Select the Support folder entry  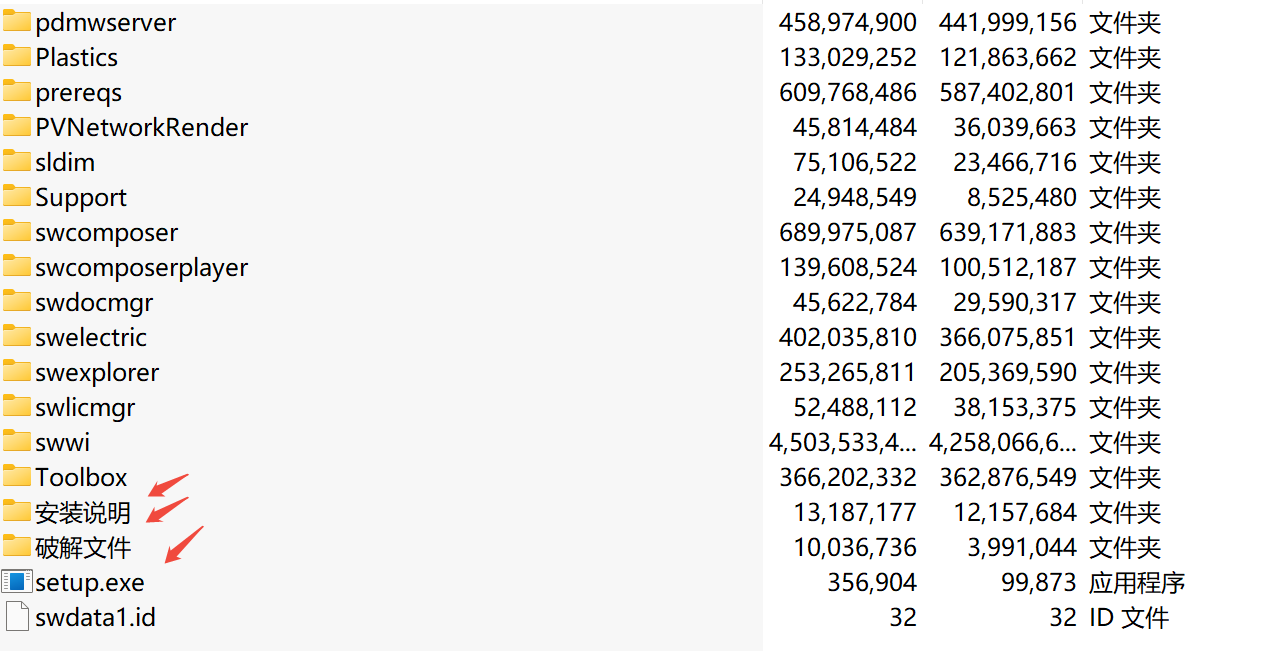click(81, 197)
